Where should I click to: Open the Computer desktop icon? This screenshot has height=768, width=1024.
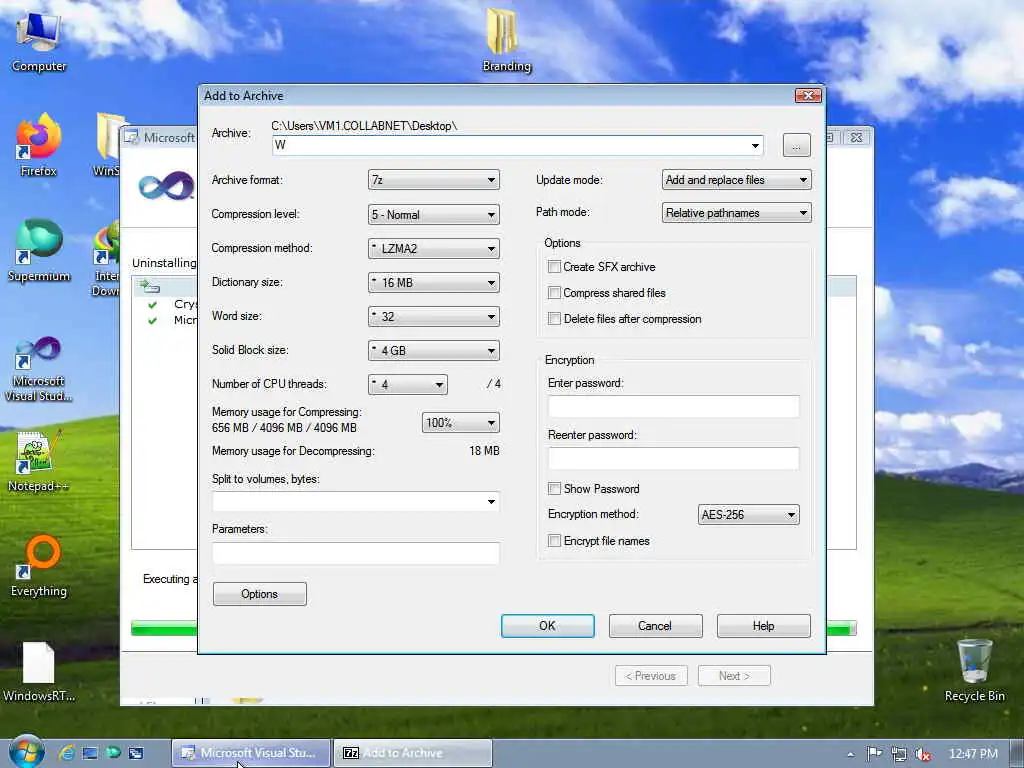[39, 40]
